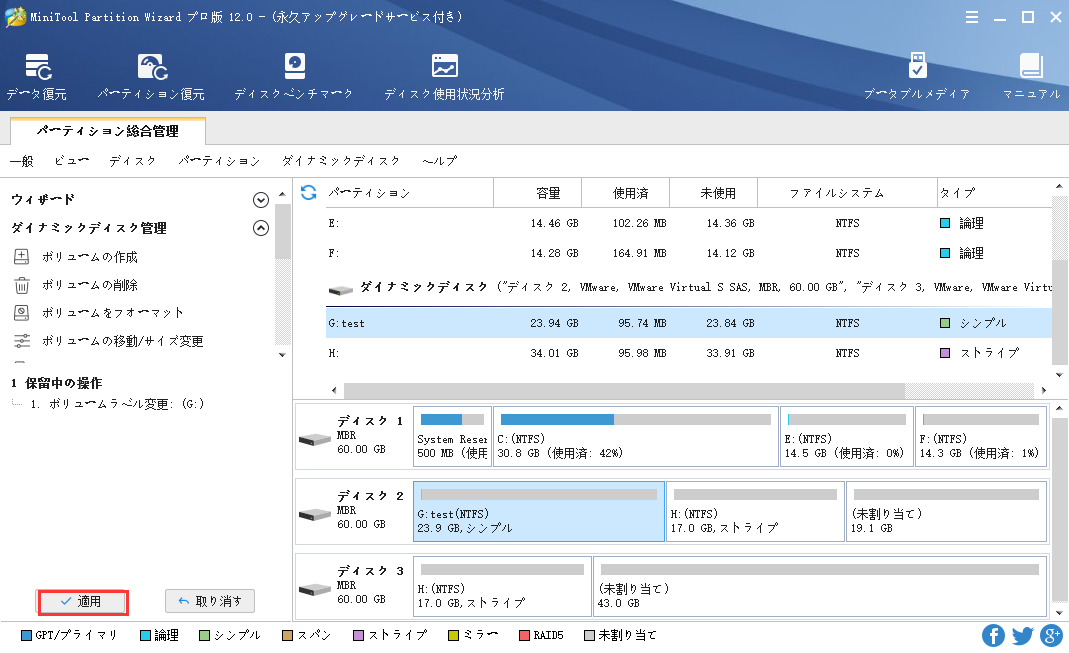1069x653 pixels.
Task: Collapse the ダイナミックディスク管理 section
Action: click(261, 228)
